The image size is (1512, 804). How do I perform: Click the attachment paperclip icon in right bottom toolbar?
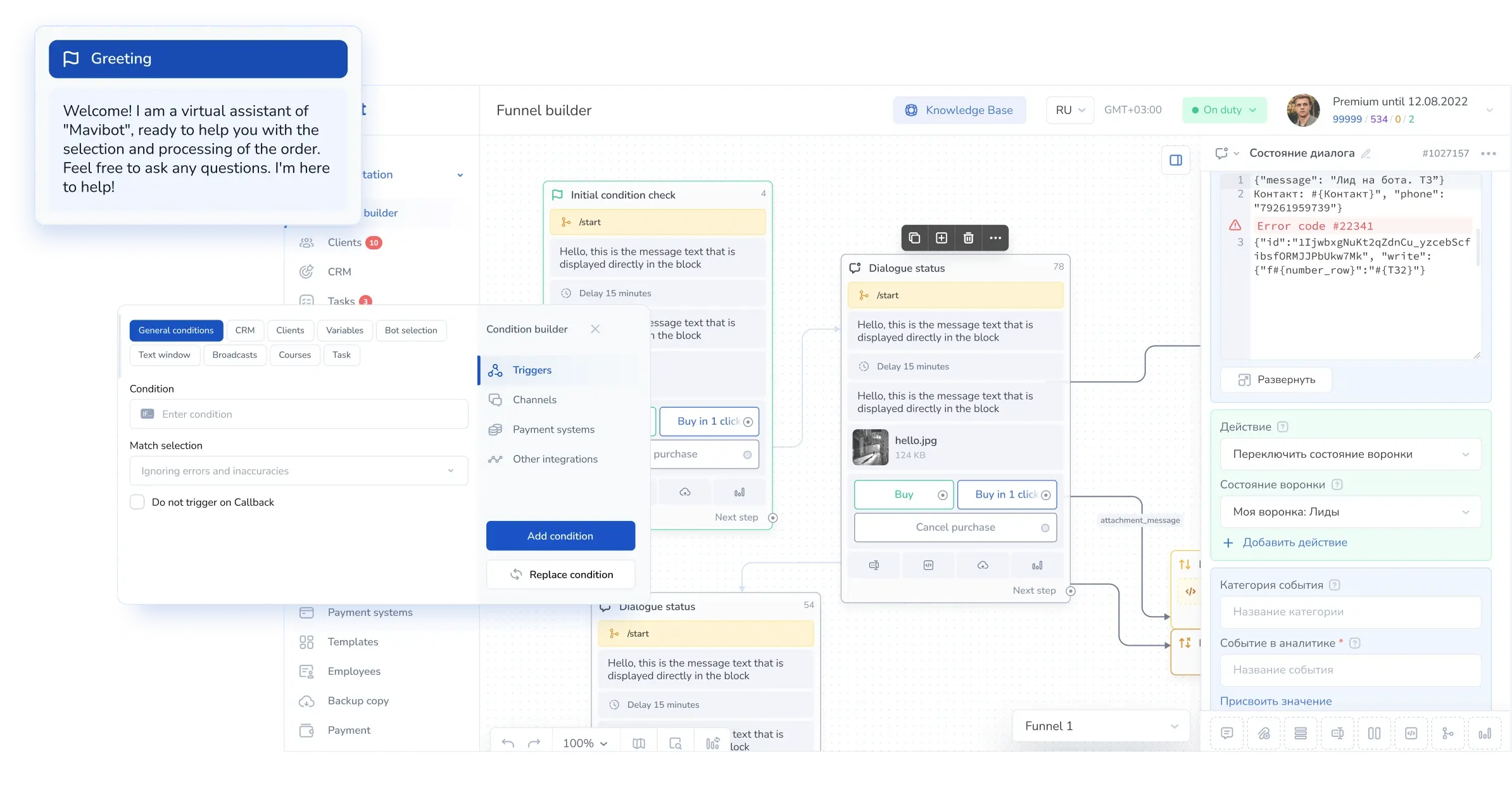tap(1264, 733)
